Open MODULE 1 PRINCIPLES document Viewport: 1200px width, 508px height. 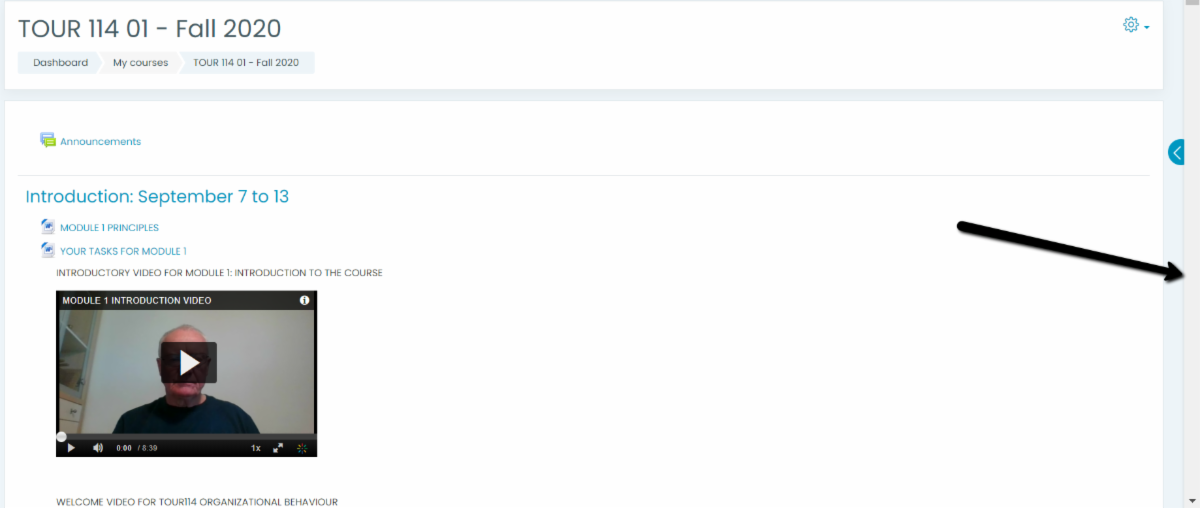(109, 228)
